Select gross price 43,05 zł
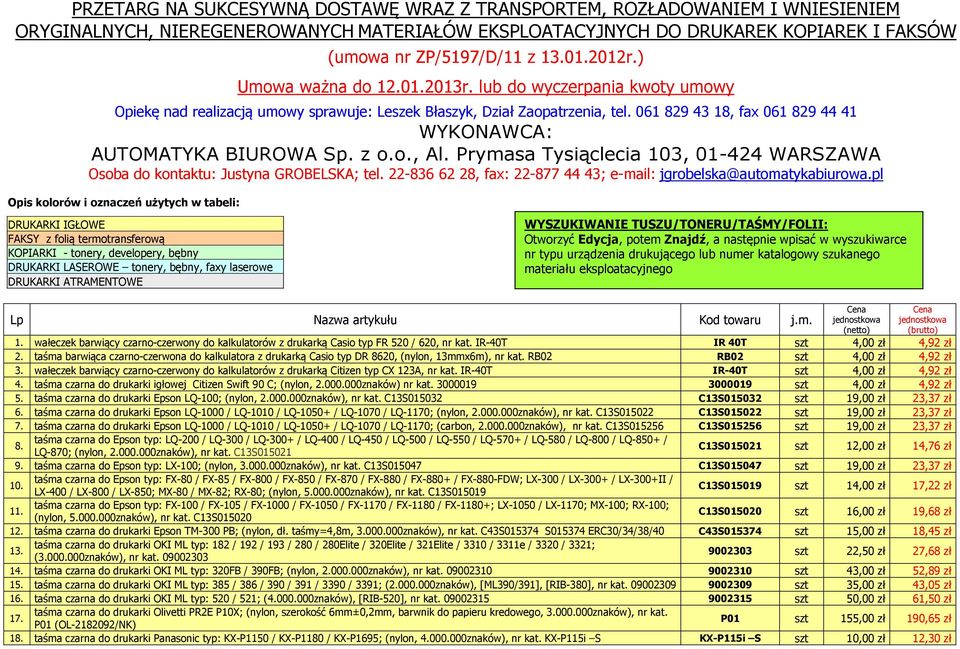The height and width of the screenshot is (649, 960). pos(922,585)
